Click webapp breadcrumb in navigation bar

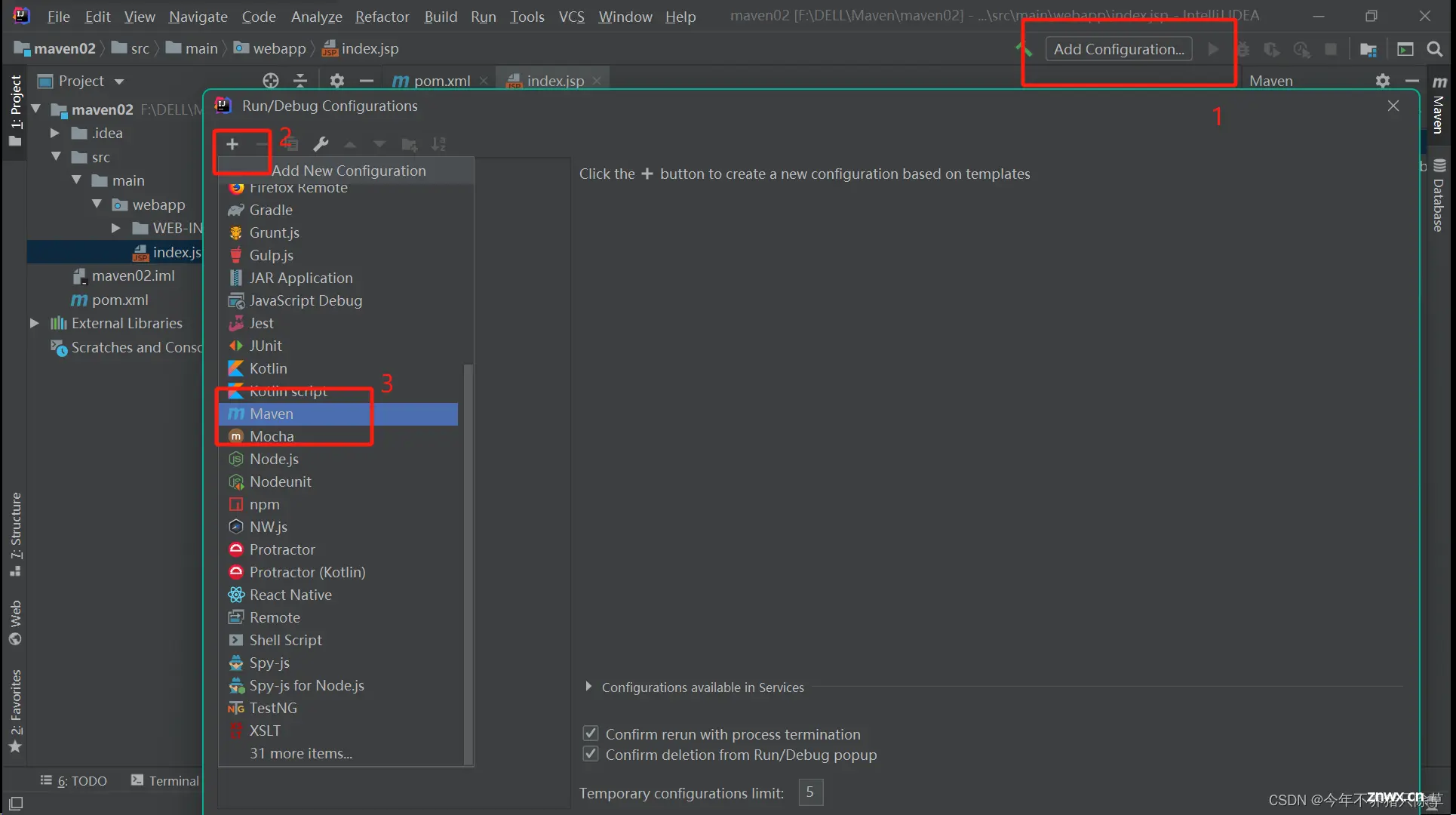270,48
